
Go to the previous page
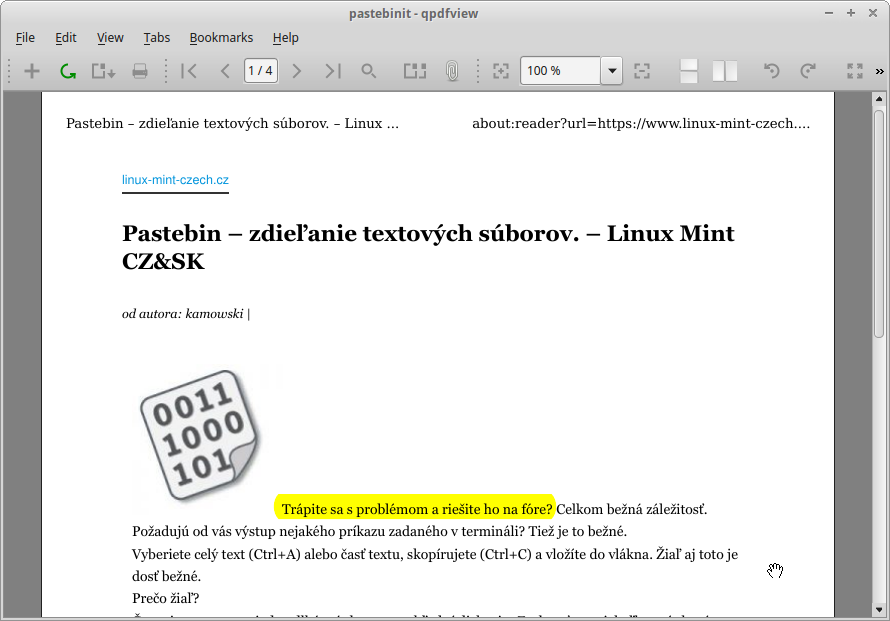[225, 71]
